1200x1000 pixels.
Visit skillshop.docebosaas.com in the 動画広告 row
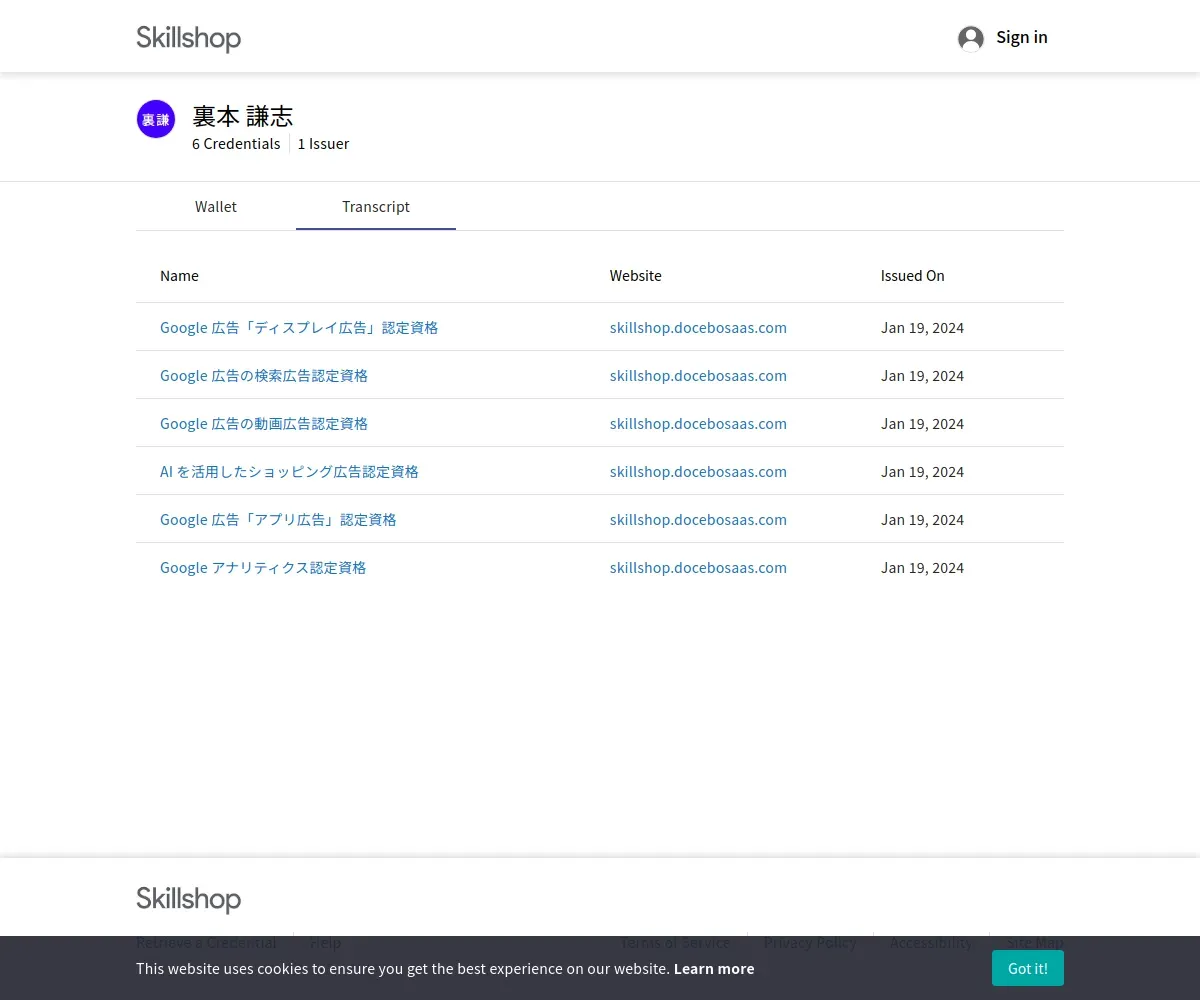pyautogui.click(x=698, y=423)
